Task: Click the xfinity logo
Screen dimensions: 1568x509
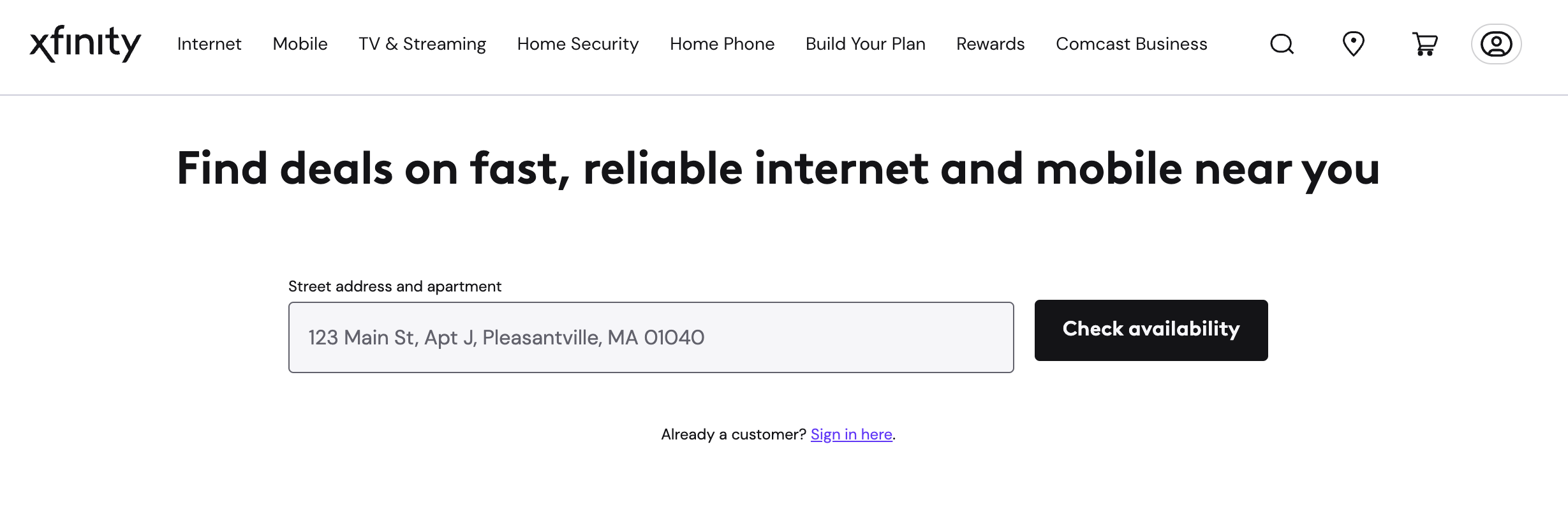Action: [85, 44]
